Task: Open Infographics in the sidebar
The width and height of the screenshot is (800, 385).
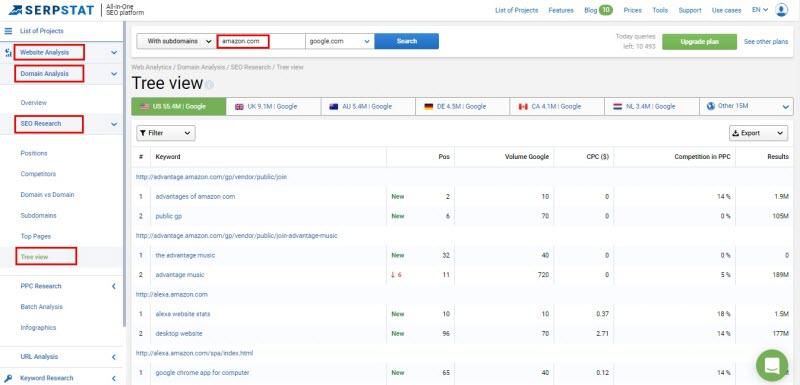Action: click(38, 328)
